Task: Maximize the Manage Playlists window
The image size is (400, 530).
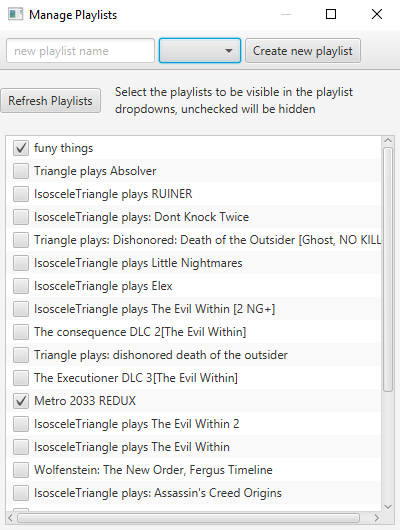Action: click(x=331, y=14)
